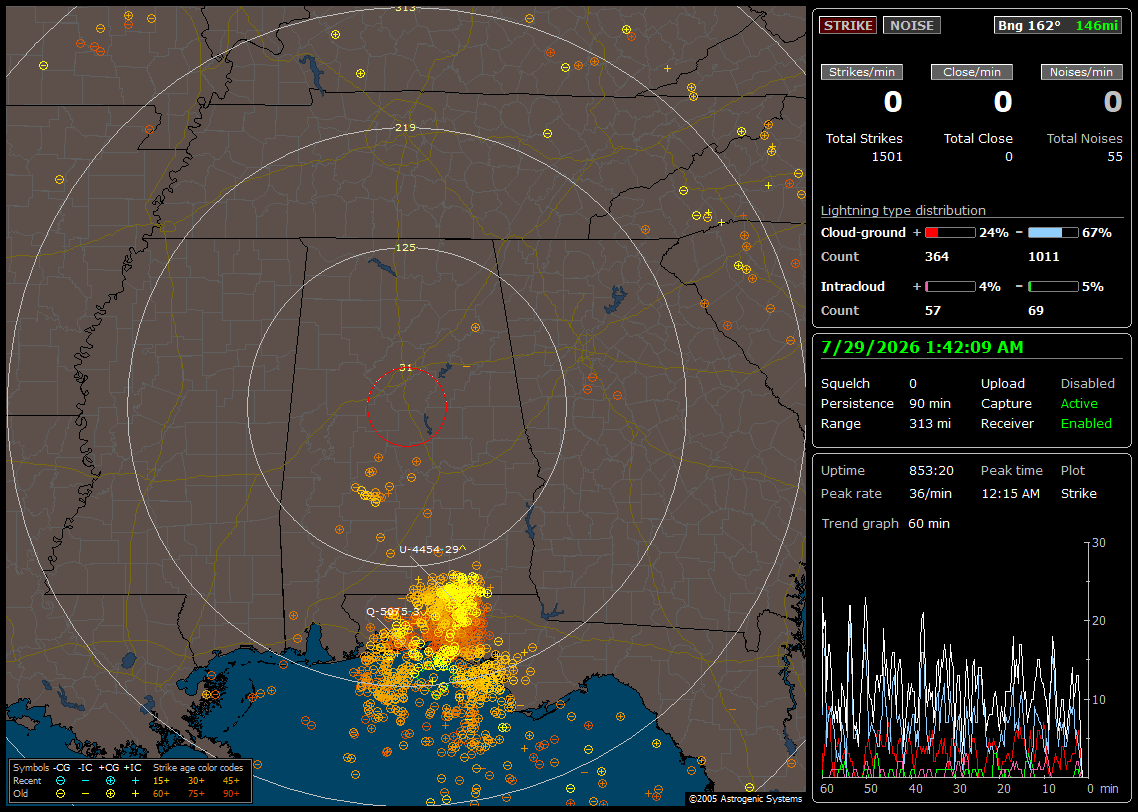
Task: Click the Q-5075-3 storm cell label
Action: click(393, 612)
